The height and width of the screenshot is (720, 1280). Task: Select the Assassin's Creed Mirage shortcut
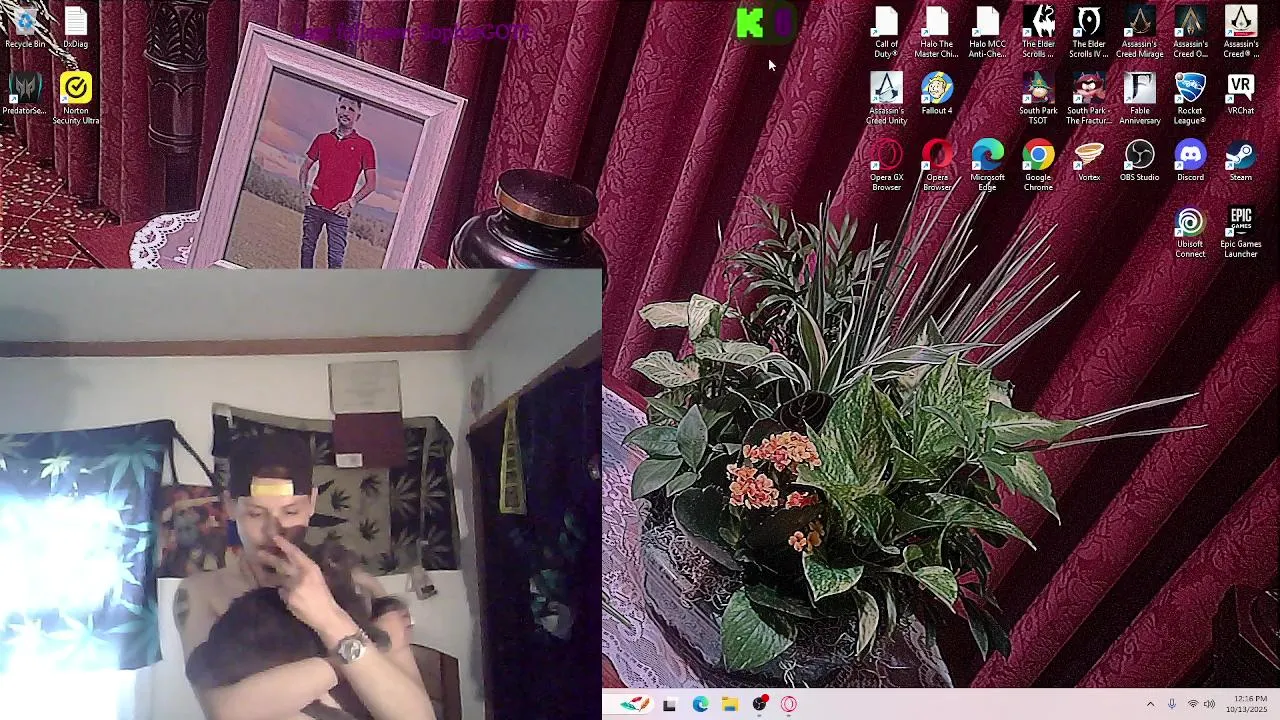coord(1140,33)
